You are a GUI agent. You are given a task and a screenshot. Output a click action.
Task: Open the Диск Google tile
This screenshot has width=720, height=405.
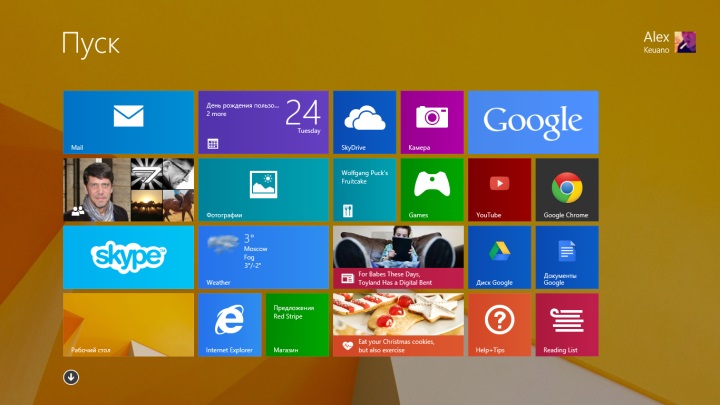coord(499,257)
